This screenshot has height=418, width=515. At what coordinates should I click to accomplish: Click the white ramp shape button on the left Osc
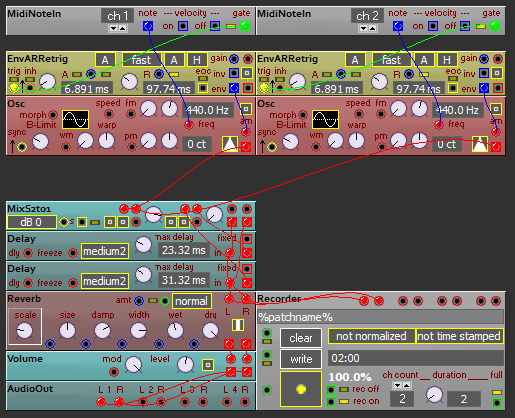pos(230,143)
